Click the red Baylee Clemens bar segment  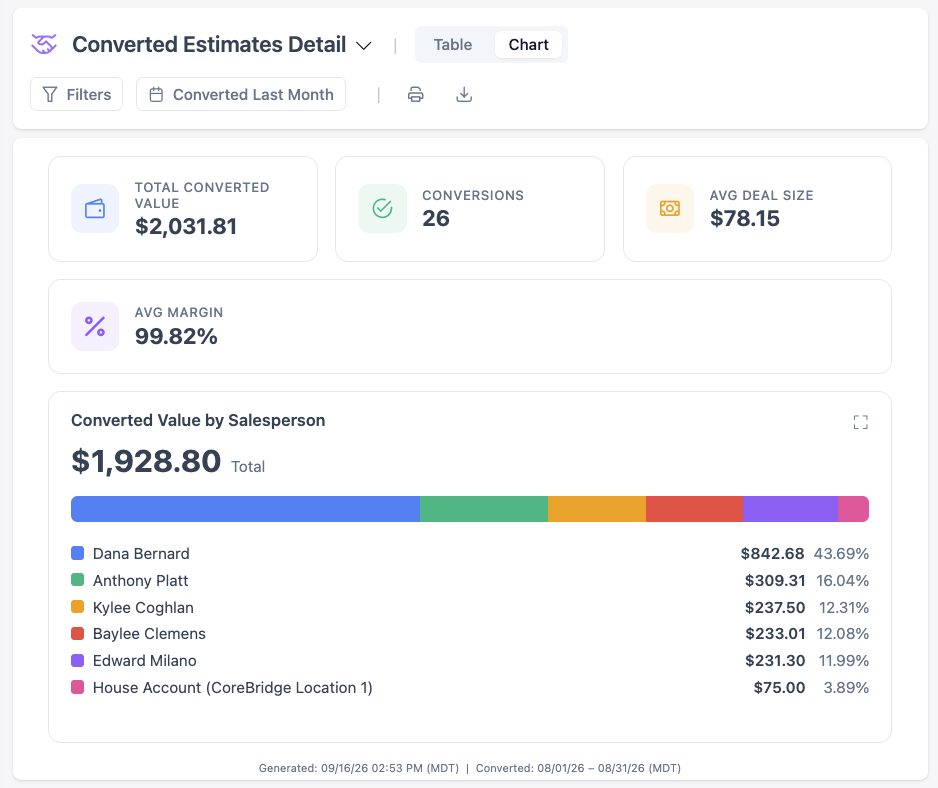695,509
